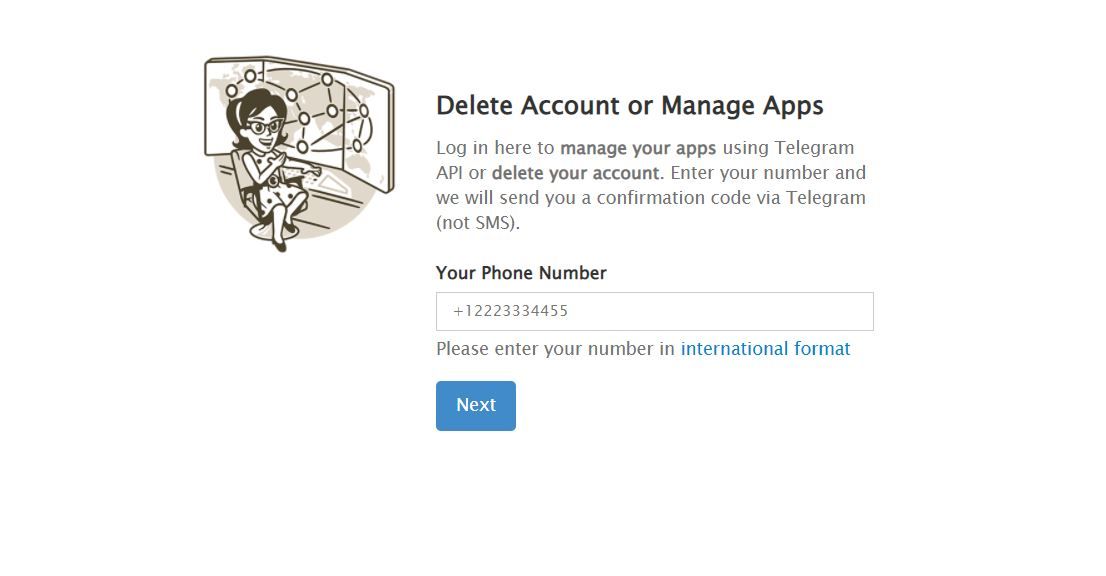Screen dimensions: 1106x576
Task: Click the blue Next button
Action: [x=475, y=405]
